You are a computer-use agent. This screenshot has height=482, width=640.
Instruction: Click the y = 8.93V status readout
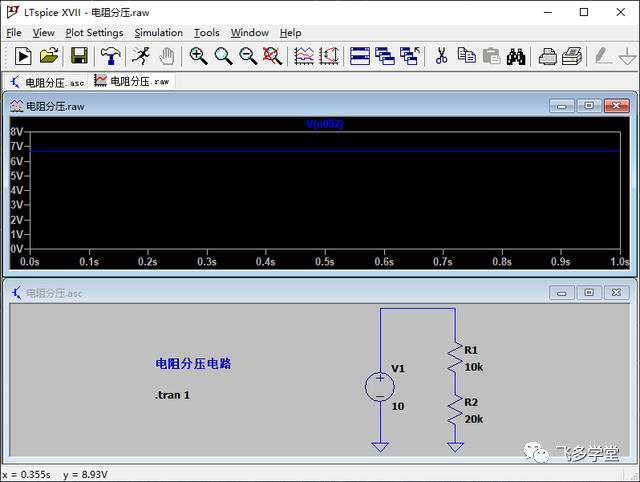coord(85,475)
